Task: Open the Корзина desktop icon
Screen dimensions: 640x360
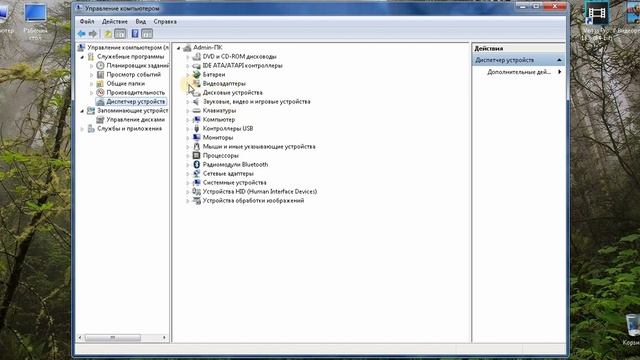Action: pos(632,329)
